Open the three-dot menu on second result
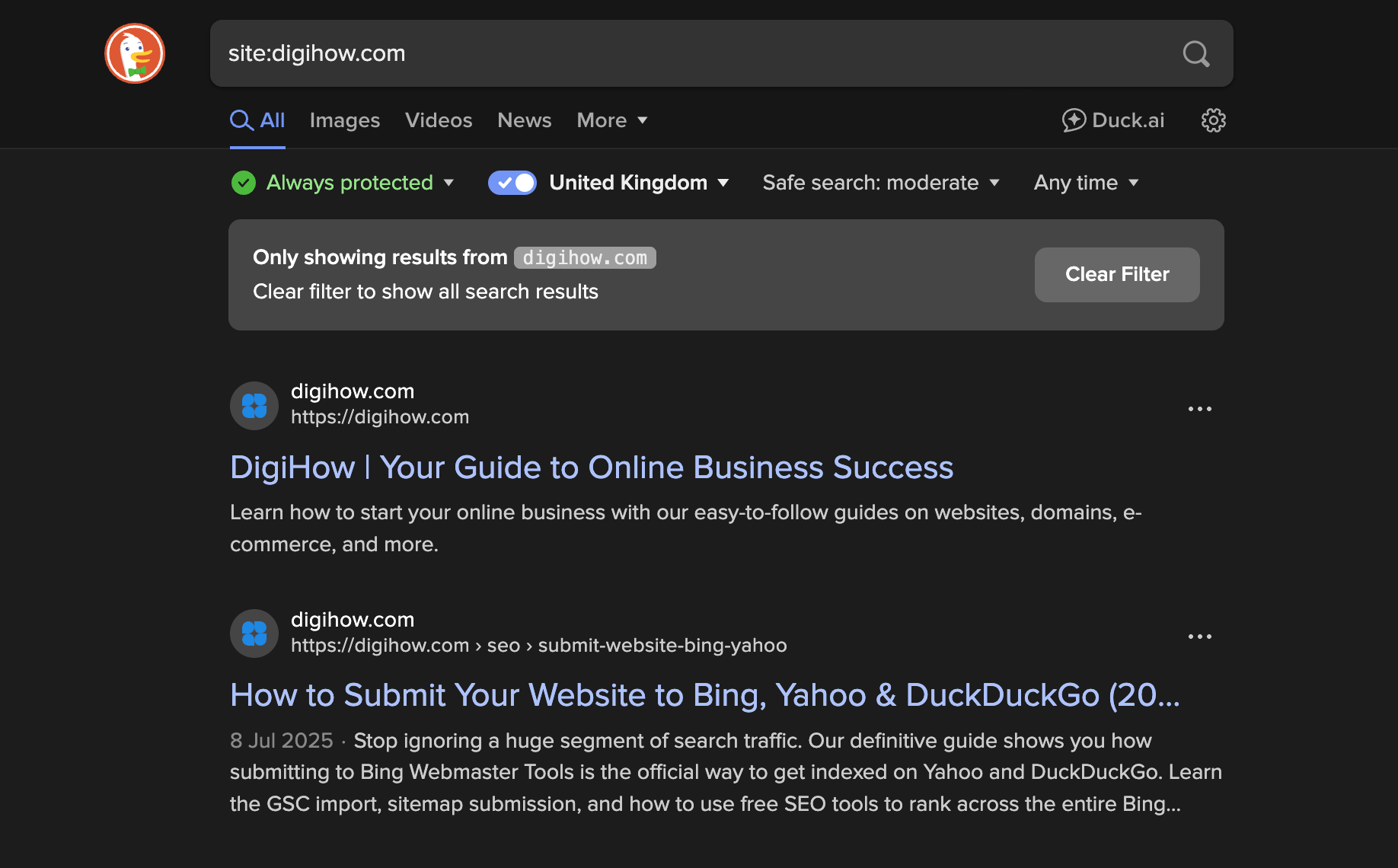1398x868 pixels. coord(1199,637)
